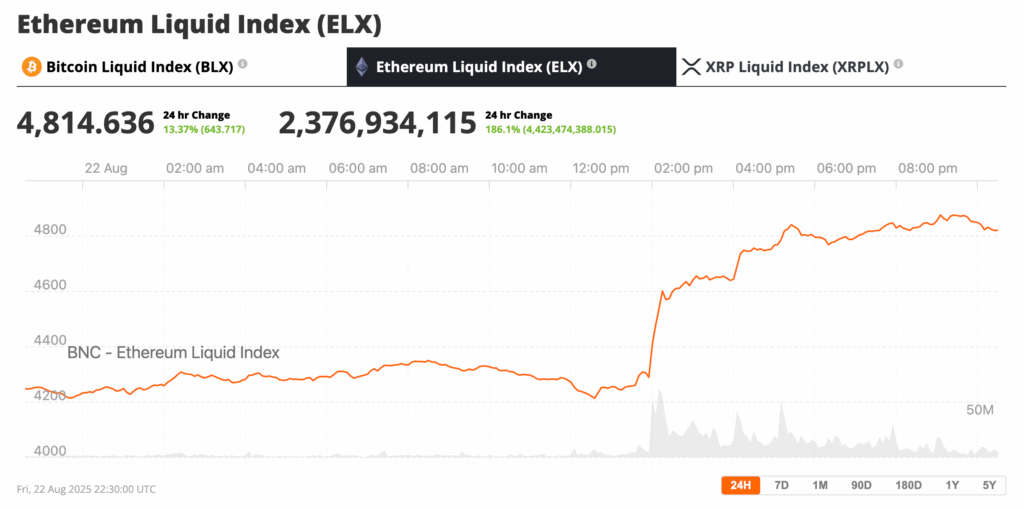Click info icon beside Bitcoin Liquid Index
Screen dimensions: 1024x510
pos(243,65)
